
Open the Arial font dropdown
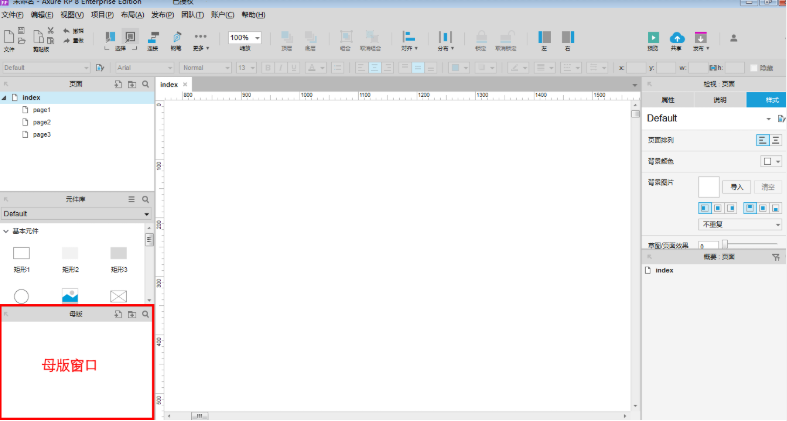point(145,68)
